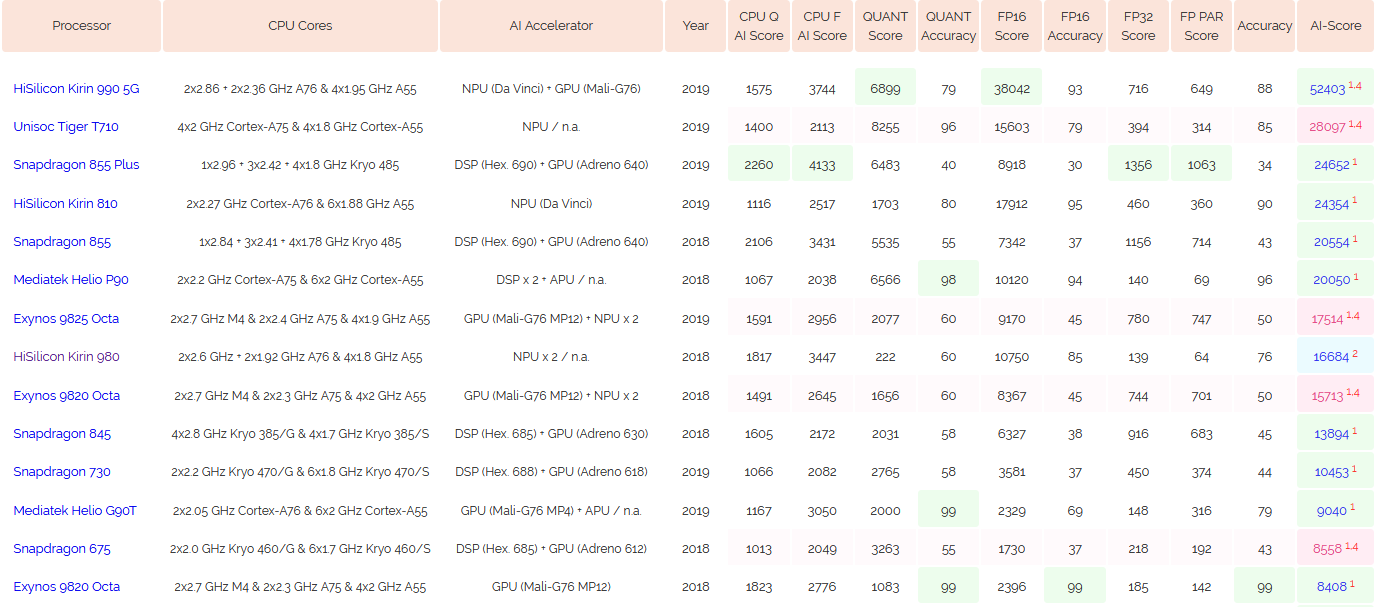Select the highlighted 6899 QUANT score cell
1377x607 pixels.
click(x=885, y=88)
